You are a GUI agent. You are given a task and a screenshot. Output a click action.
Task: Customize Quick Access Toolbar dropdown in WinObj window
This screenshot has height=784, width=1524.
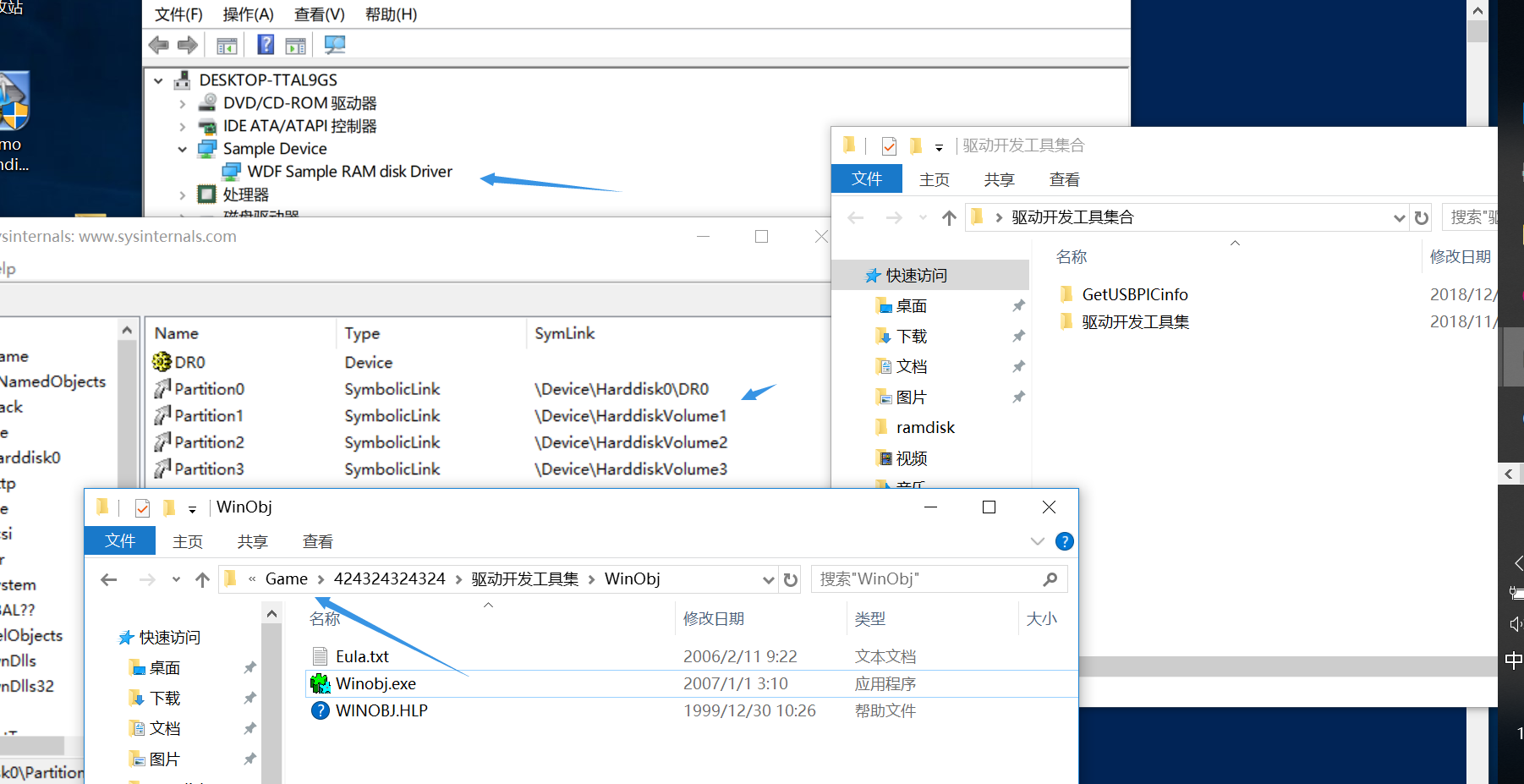(192, 509)
